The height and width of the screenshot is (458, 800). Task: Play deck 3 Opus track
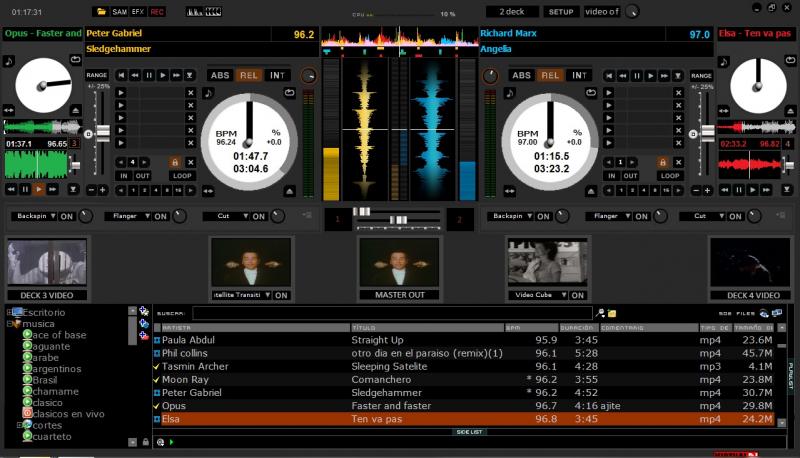tap(39, 189)
